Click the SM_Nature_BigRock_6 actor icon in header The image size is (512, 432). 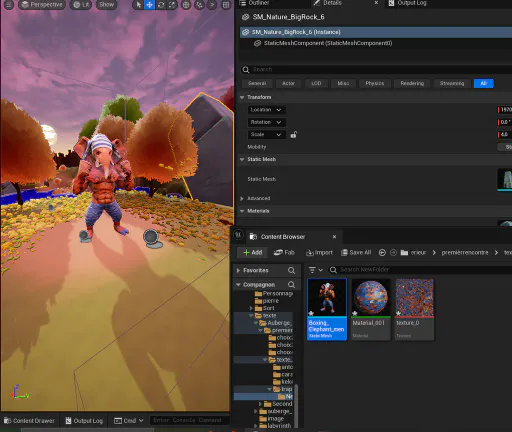tap(246, 17)
